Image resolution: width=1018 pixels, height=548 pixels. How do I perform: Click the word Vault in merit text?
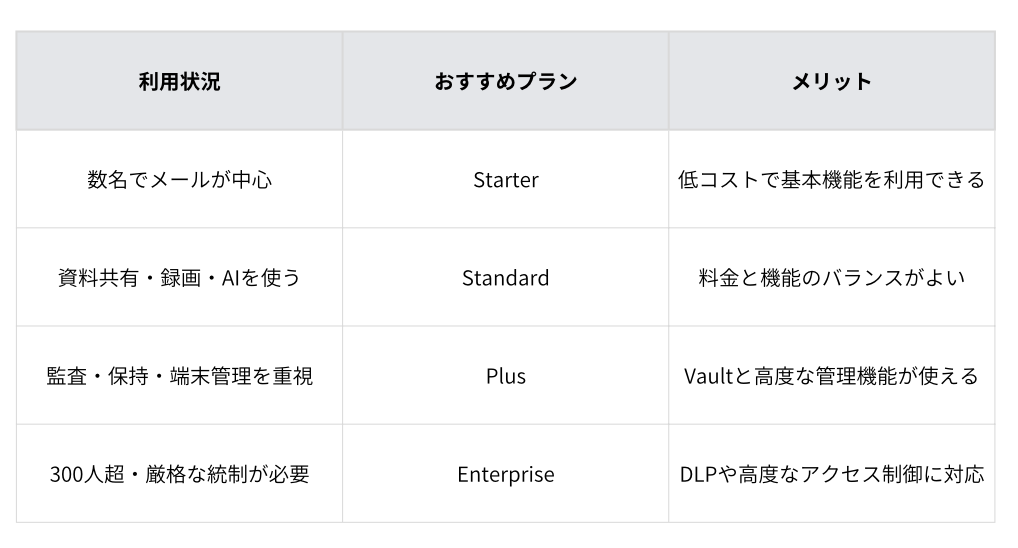pos(708,376)
